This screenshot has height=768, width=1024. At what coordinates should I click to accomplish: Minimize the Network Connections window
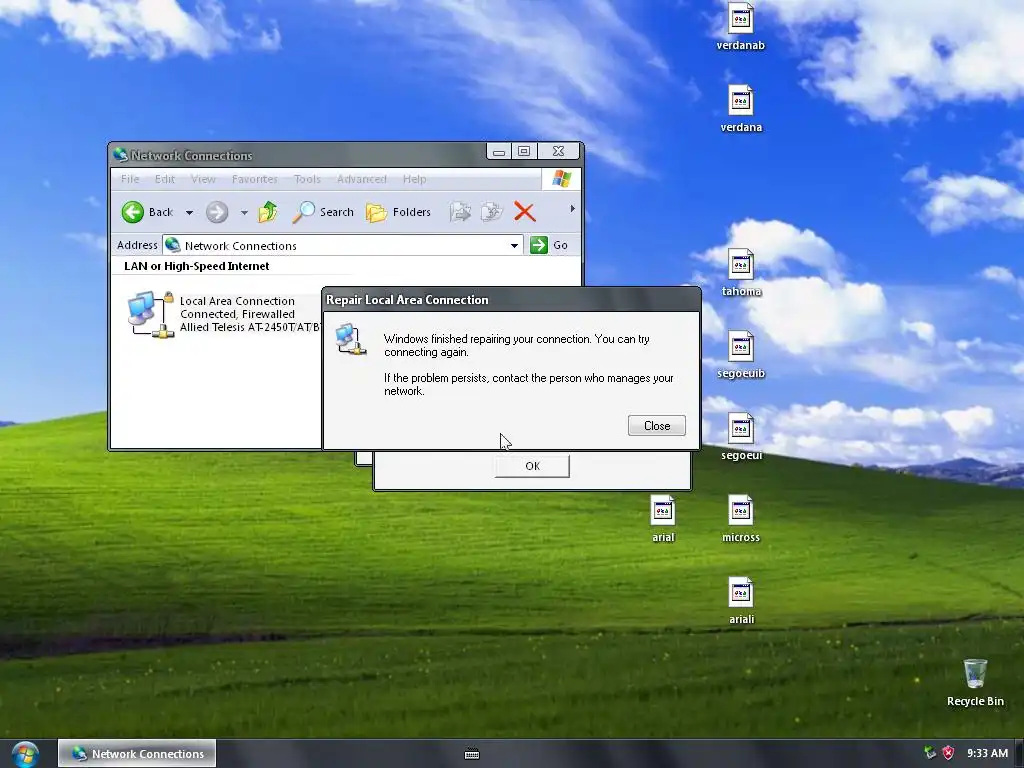tap(499, 152)
